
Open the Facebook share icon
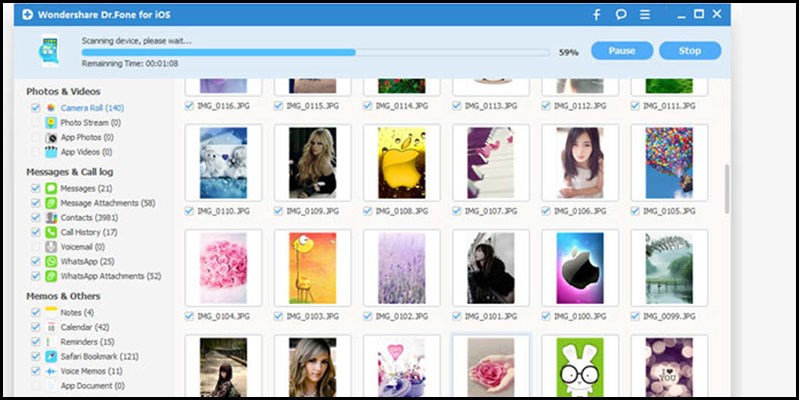[596, 14]
